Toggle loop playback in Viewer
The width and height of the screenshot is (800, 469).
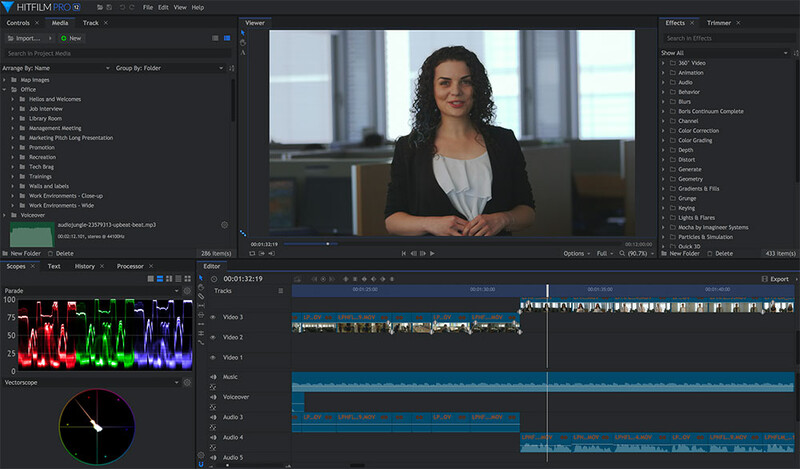tap(252, 253)
